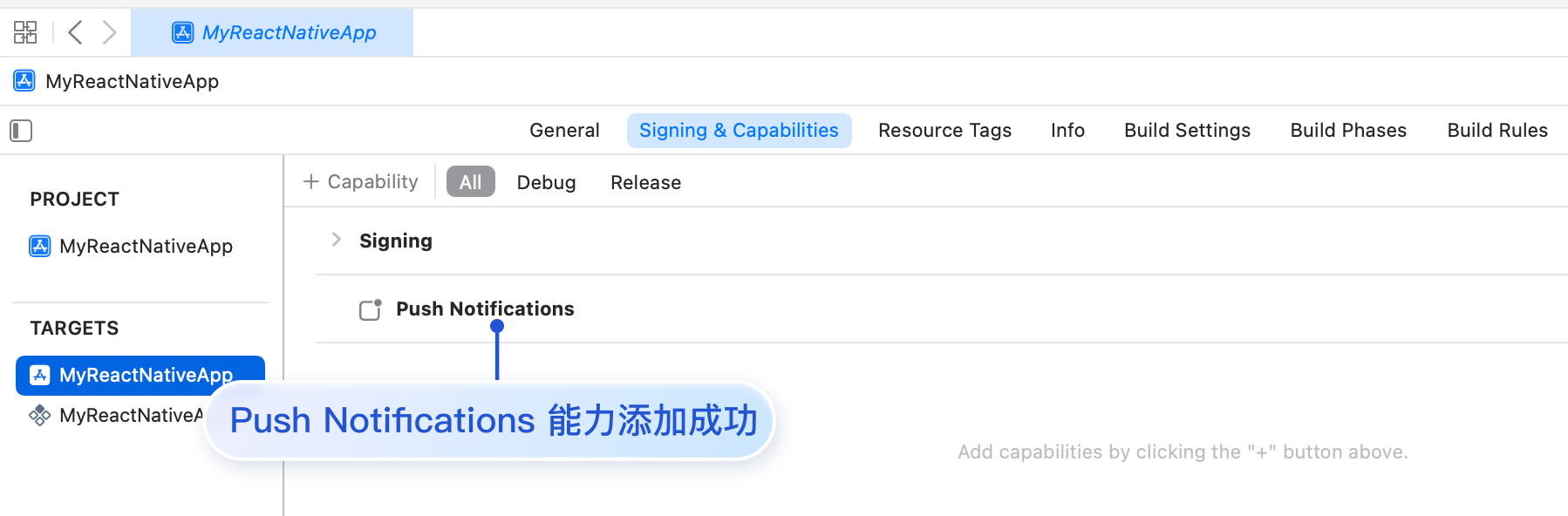Expand the Signing section chevron
The width and height of the screenshot is (1568, 516).
[x=337, y=240]
